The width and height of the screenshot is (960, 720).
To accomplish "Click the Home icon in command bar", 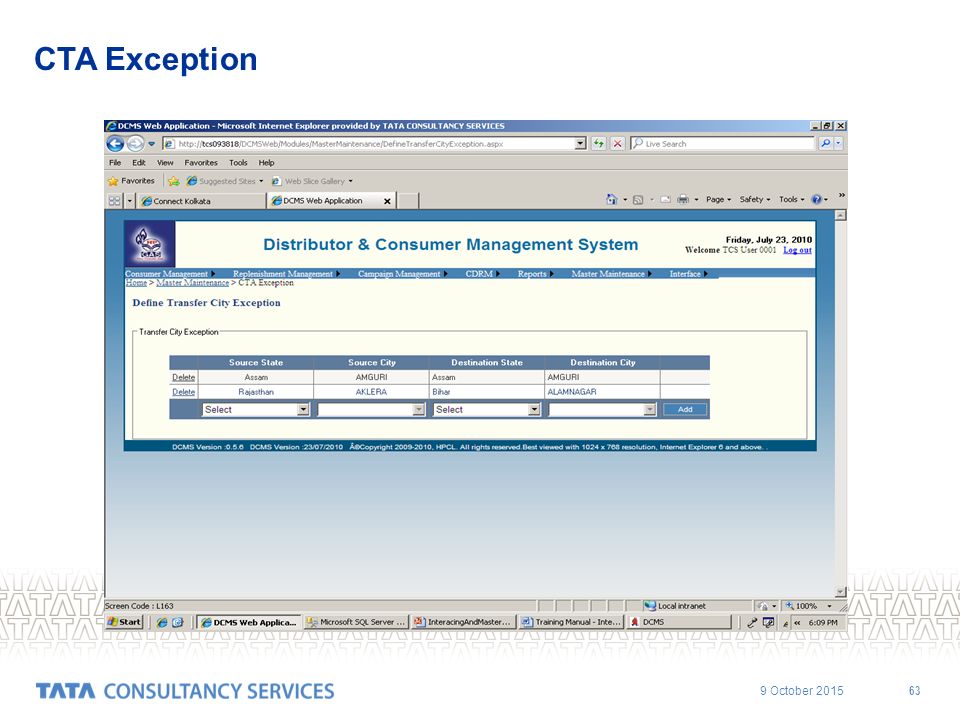I will point(611,200).
